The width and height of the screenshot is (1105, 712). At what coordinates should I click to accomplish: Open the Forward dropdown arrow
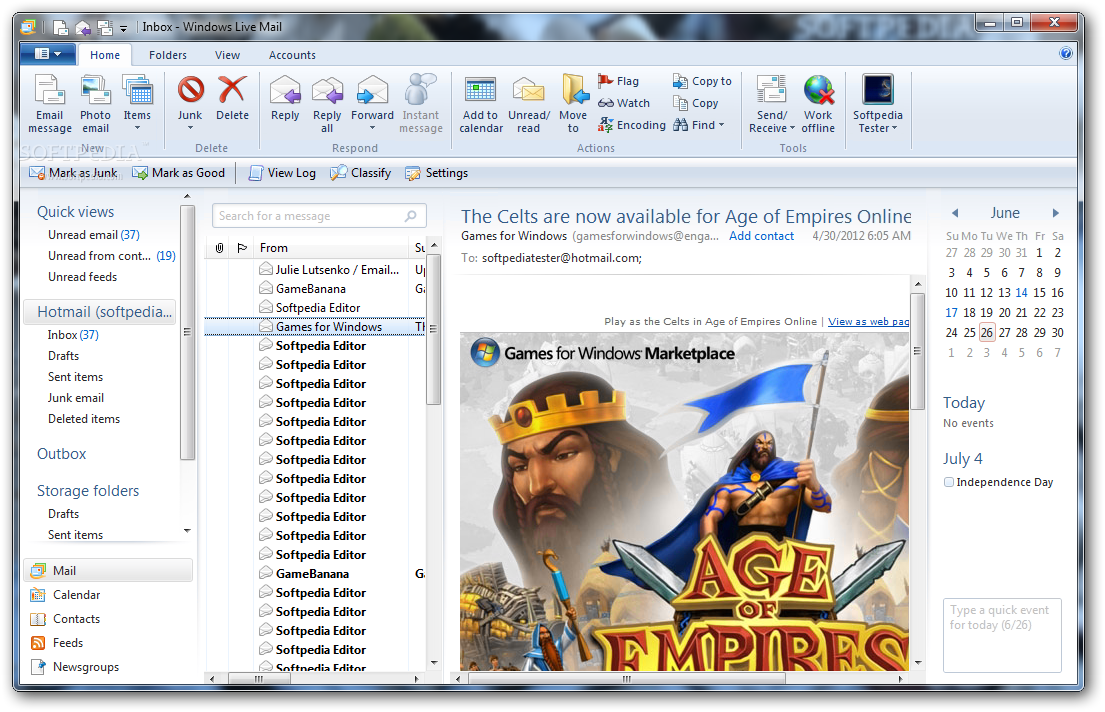pos(372,128)
